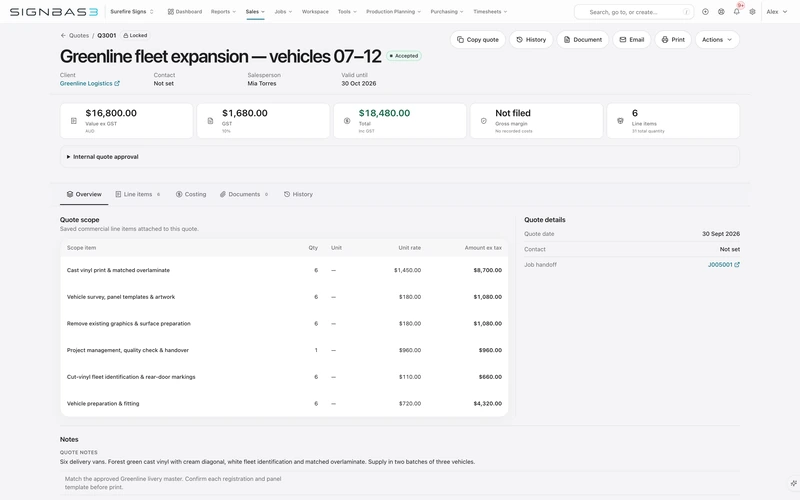Switch to the Overview tab

[x=84, y=194]
